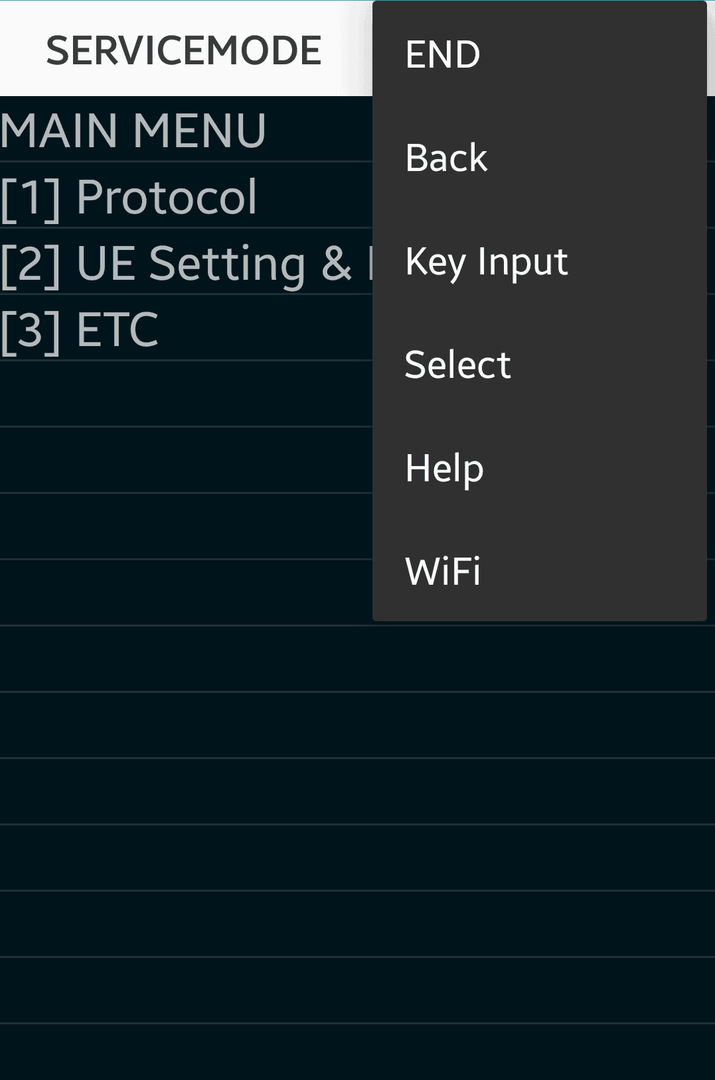This screenshot has height=1080, width=715.
Task: Click the number [2] before UE Setting
Action: click(31, 264)
